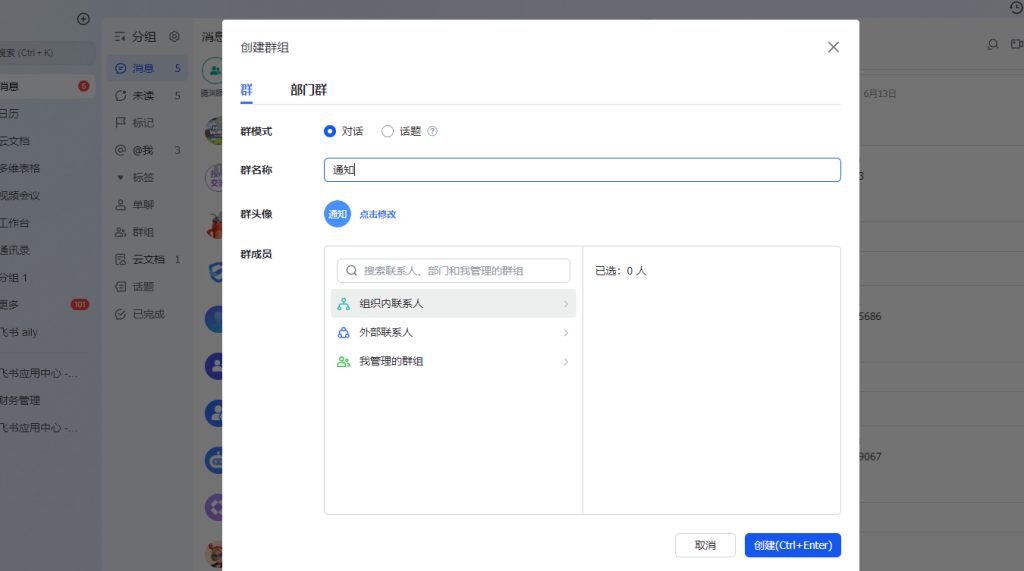Click the 分组 list icon
Image resolution: width=1024 pixels, height=571 pixels.
[x=120, y=37]
